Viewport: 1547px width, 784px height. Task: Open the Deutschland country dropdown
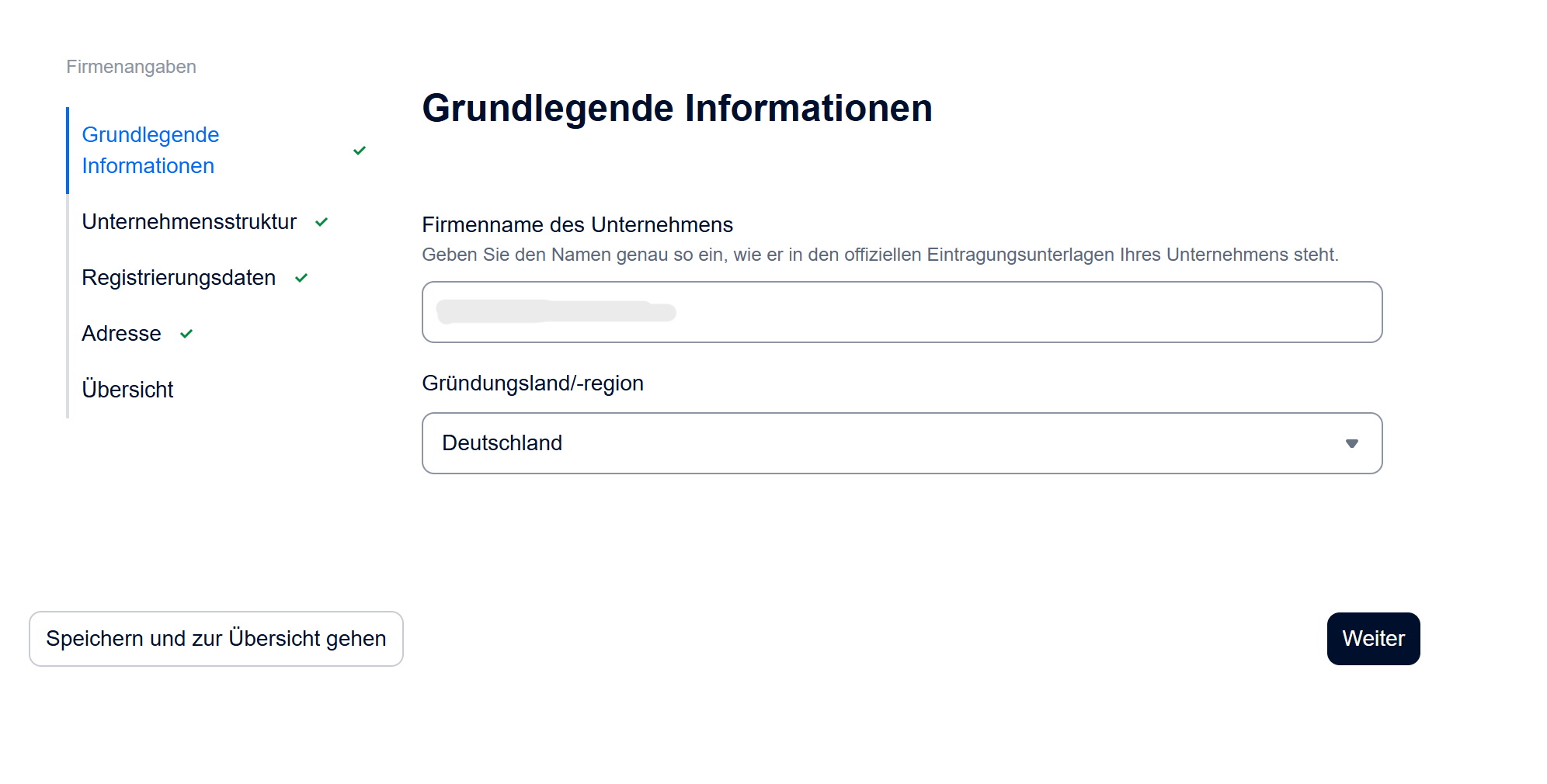pyautogui.click(x=901, y=443)
